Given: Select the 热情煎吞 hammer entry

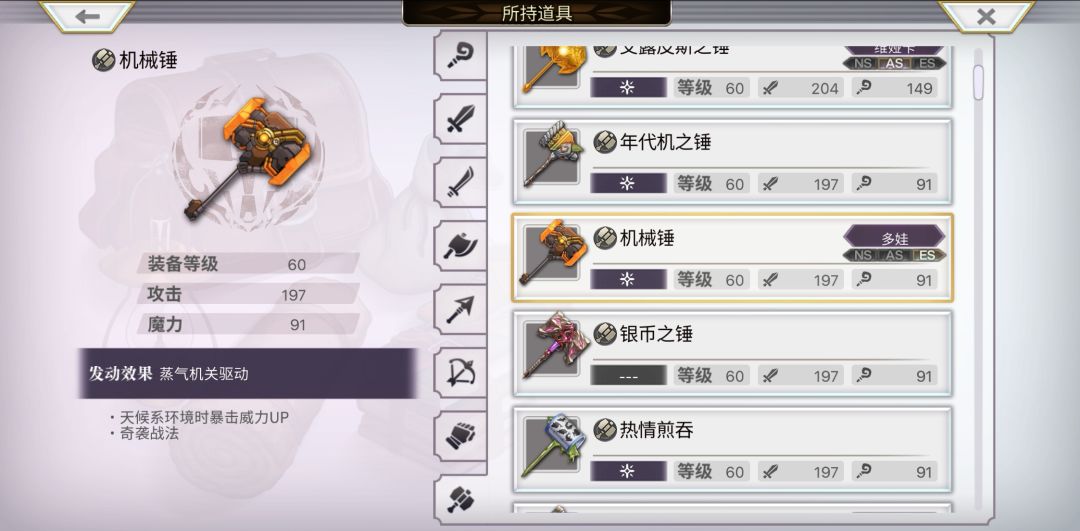Looking at the screenshot, I should [732, 450].
